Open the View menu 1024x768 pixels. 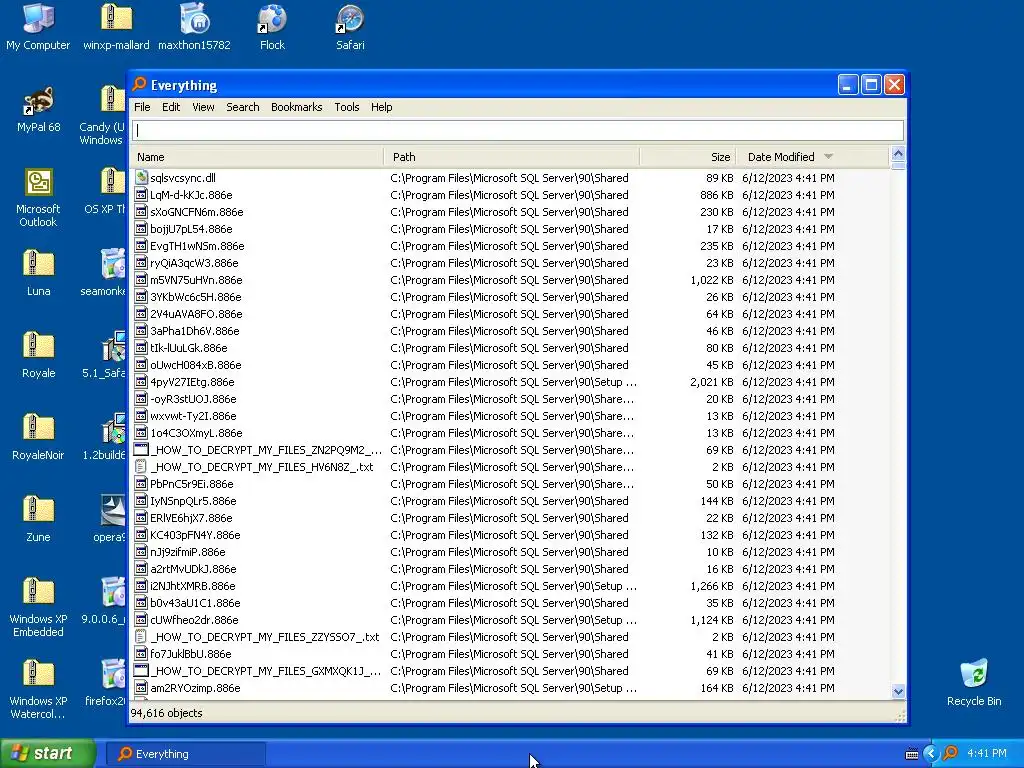point(203,107)
